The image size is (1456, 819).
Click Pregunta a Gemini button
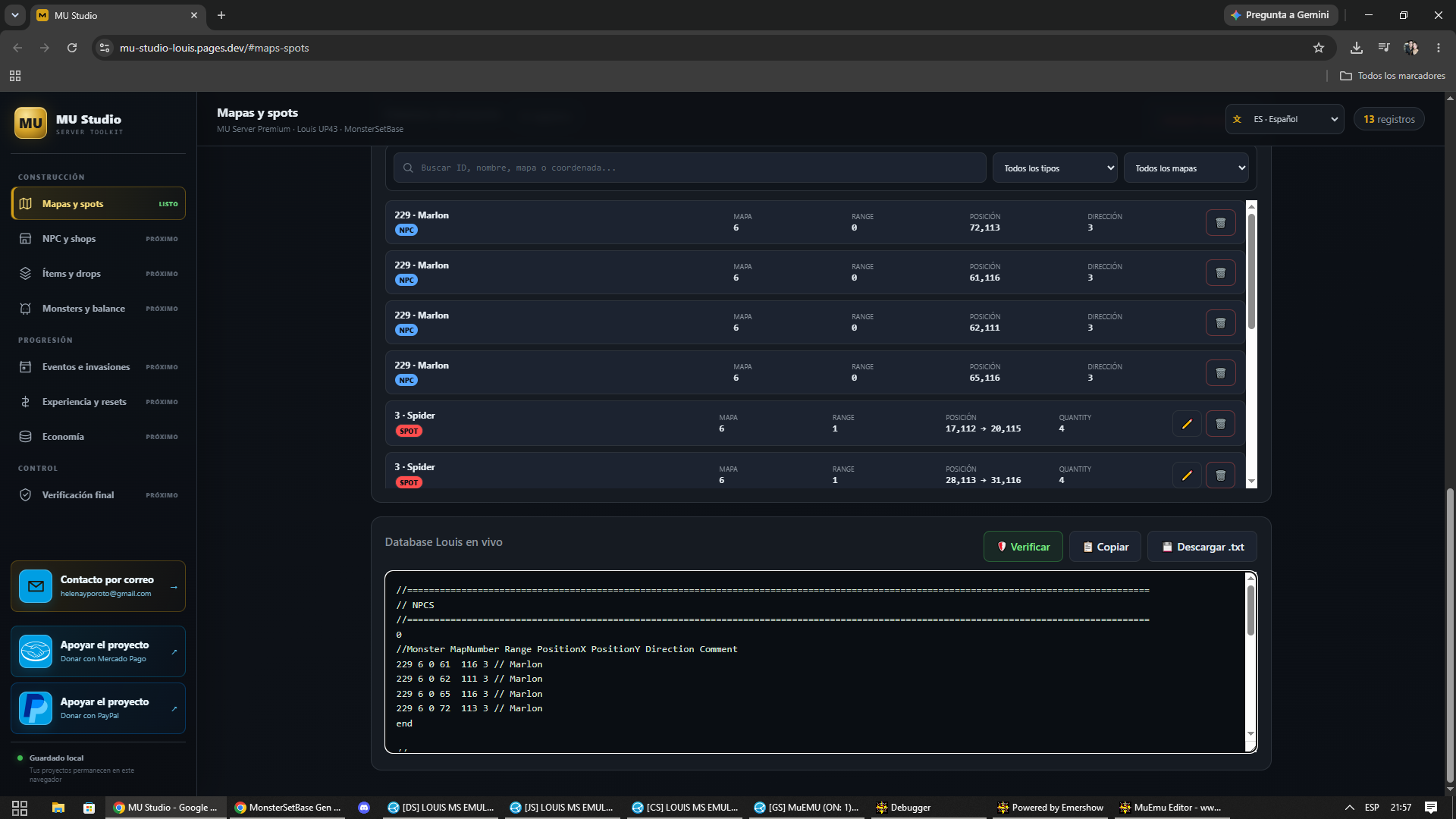(1280, 15)
